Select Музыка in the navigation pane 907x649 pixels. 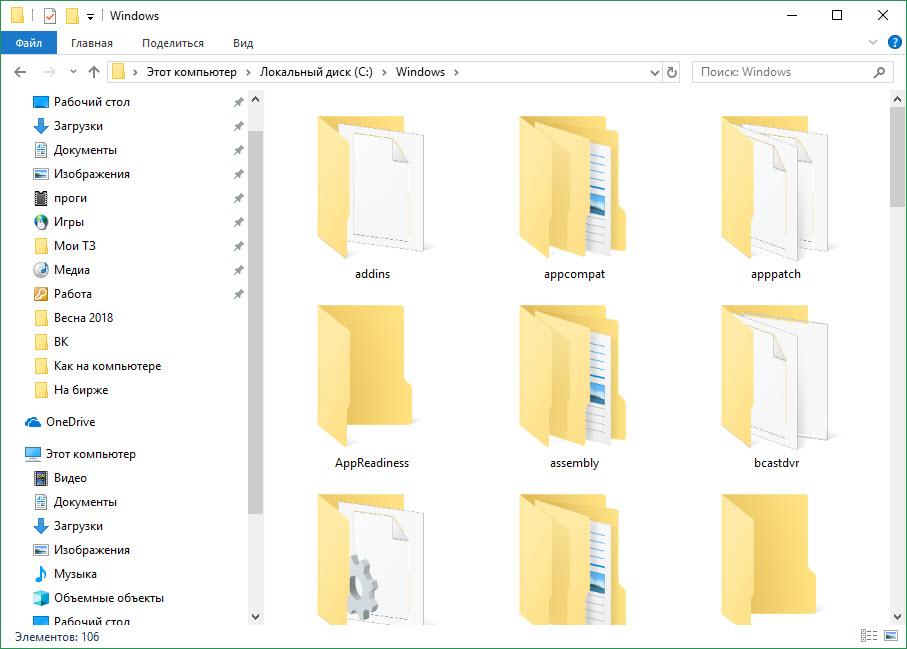(x=75, y=574)
